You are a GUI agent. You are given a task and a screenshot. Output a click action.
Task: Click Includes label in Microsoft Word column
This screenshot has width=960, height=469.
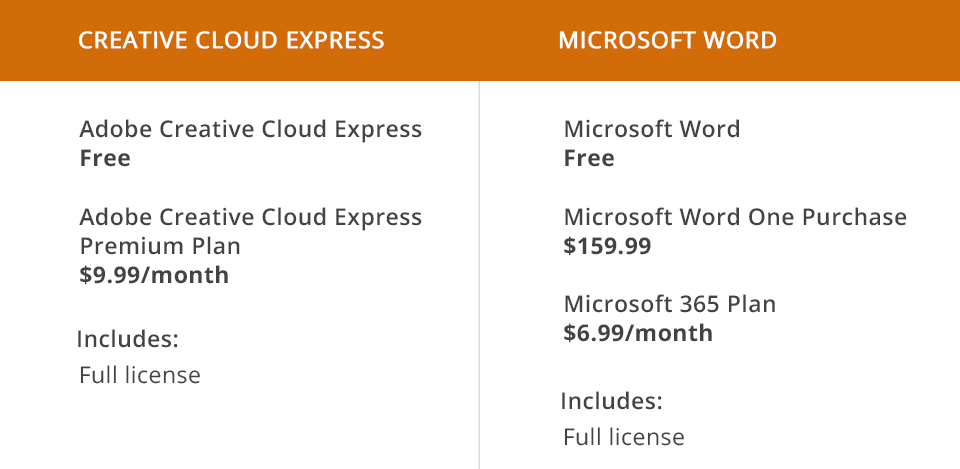(612, 401)
